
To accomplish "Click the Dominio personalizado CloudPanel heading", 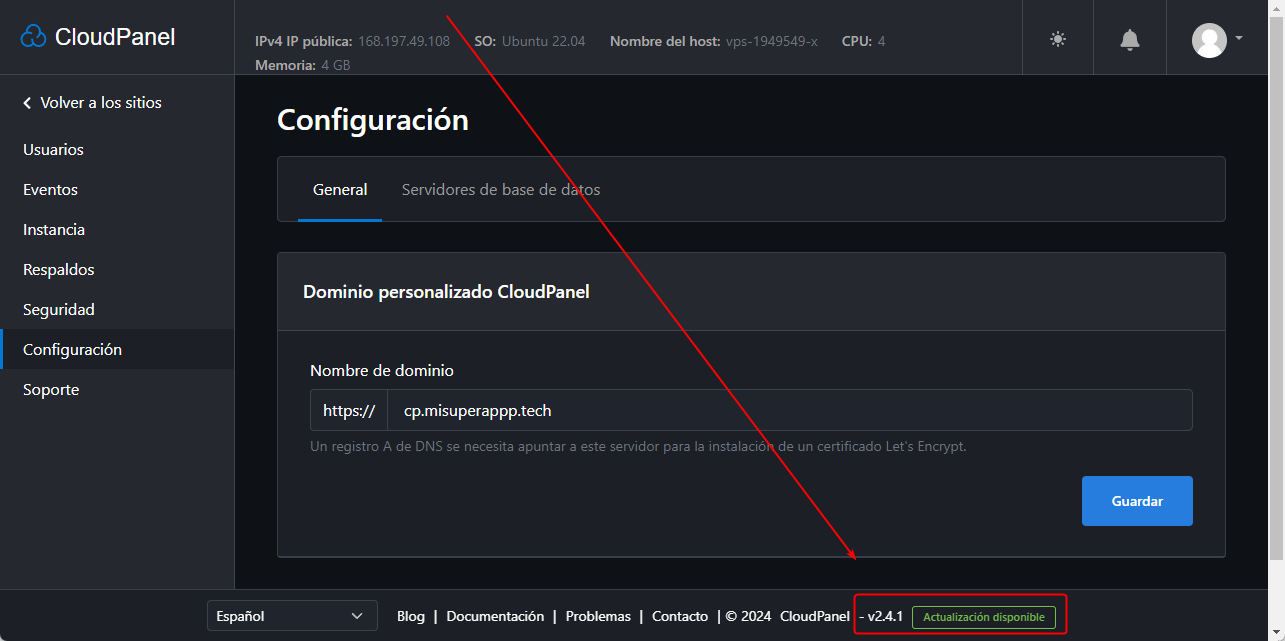I will click(x=446, y=292).
